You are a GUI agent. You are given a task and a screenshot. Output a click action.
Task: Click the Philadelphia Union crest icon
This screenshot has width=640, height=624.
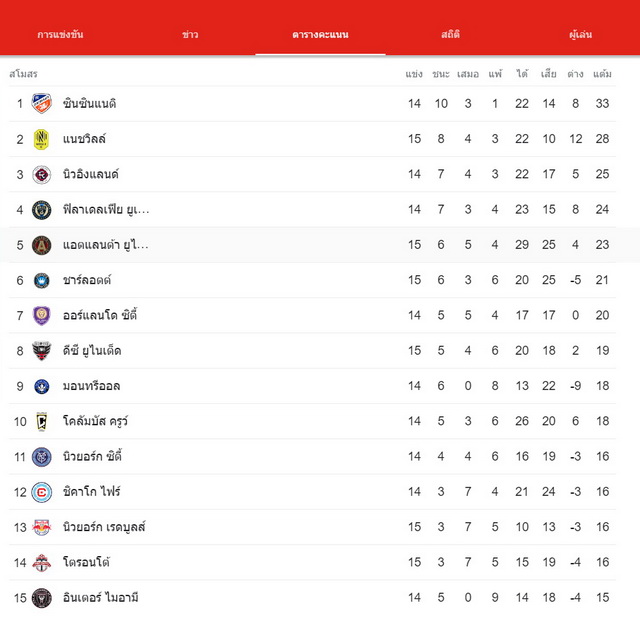pyautogui.click(x=42, y=210)
